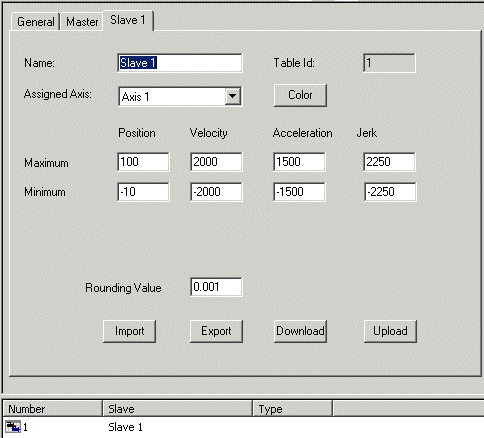484x438 pixels.
Task: Click the Color button
Action: pos(300,95)
